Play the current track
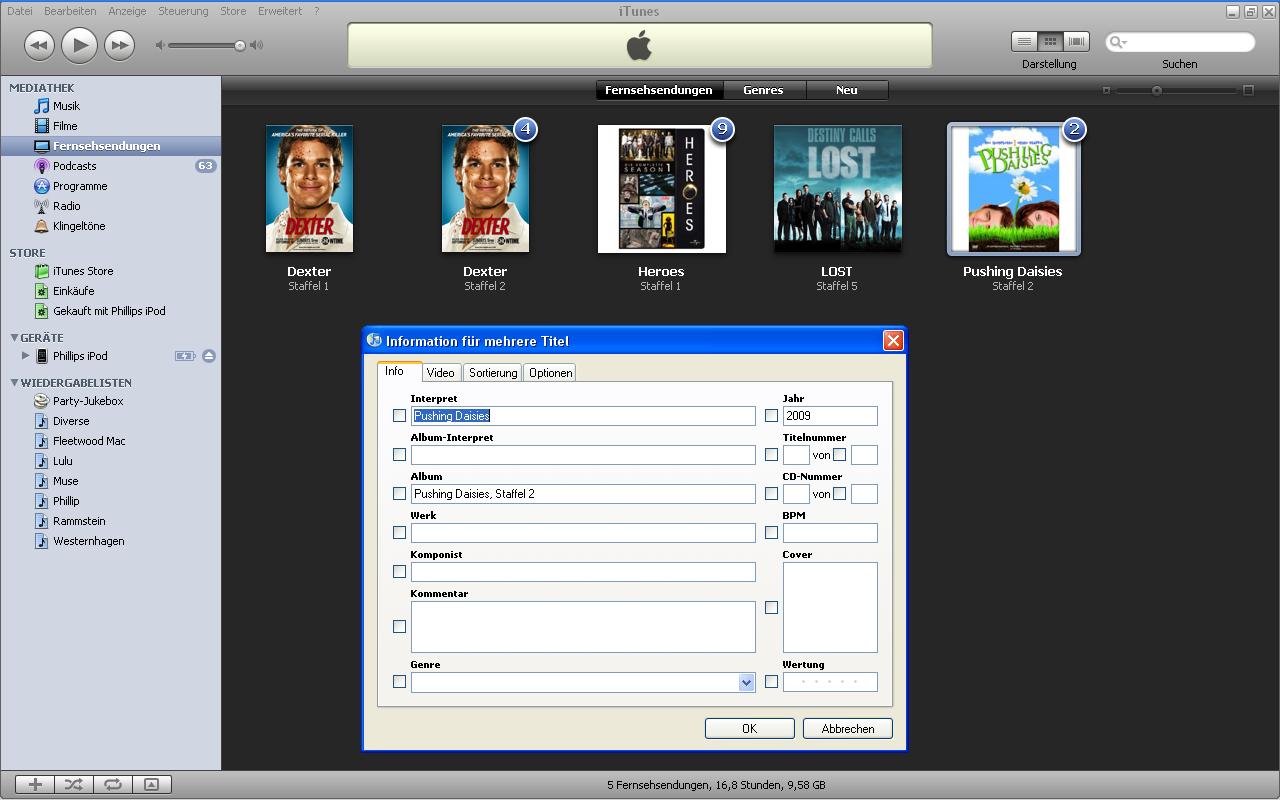 [x=79, y=44]
